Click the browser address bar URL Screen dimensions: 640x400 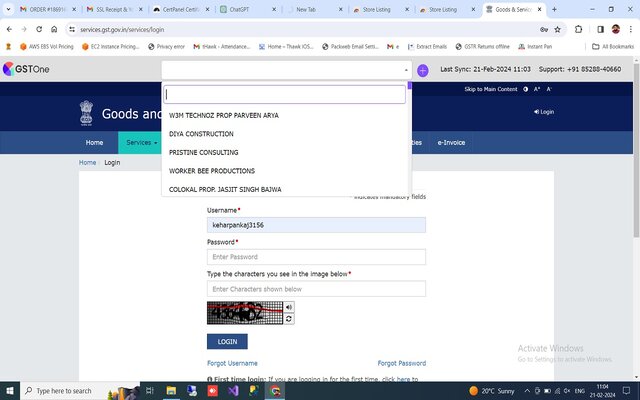122,29
